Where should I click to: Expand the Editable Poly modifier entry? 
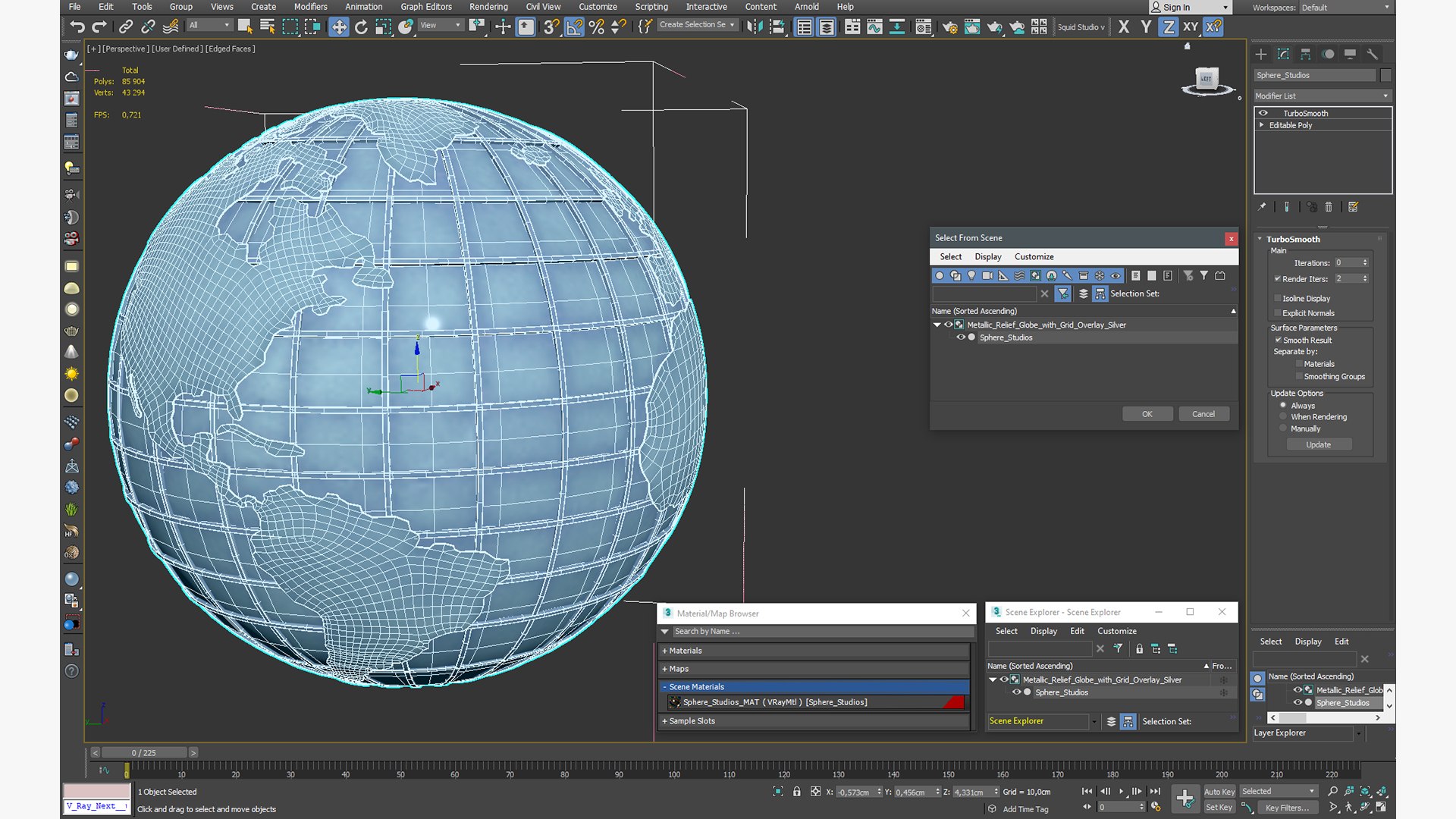coord(1262,125)
